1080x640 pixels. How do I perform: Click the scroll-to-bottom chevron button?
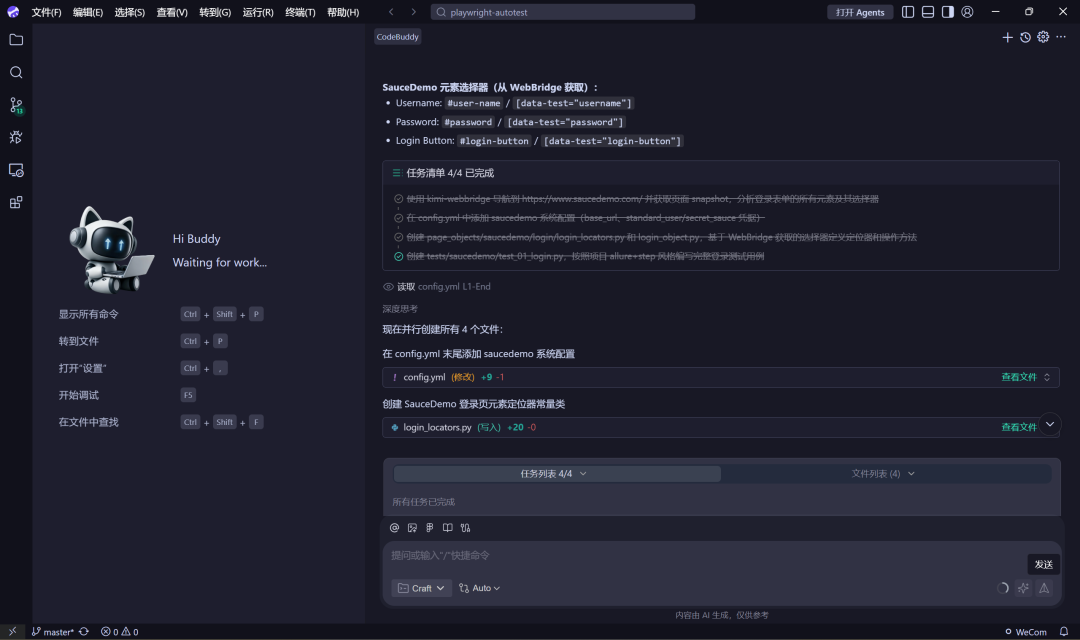pyautogui.click(x=1050, y=424)
